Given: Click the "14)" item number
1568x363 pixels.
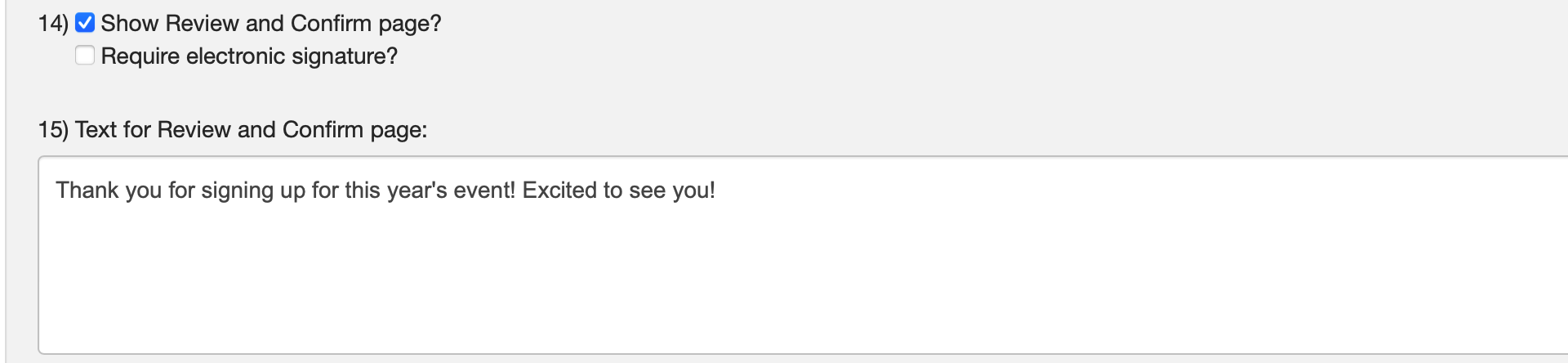Looking at the screenshot, I should [x=53, y=23].
